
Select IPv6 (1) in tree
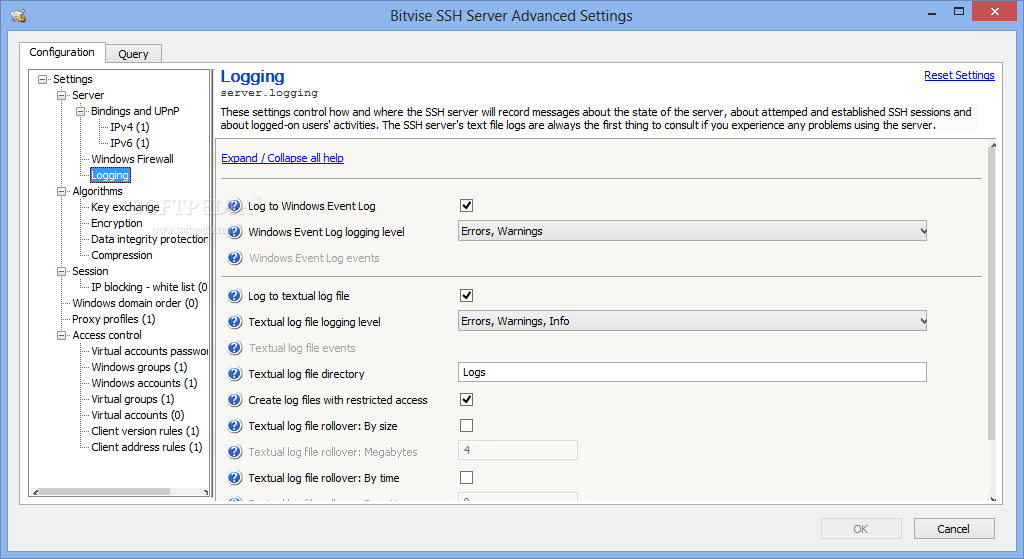(x=129, y=143)
